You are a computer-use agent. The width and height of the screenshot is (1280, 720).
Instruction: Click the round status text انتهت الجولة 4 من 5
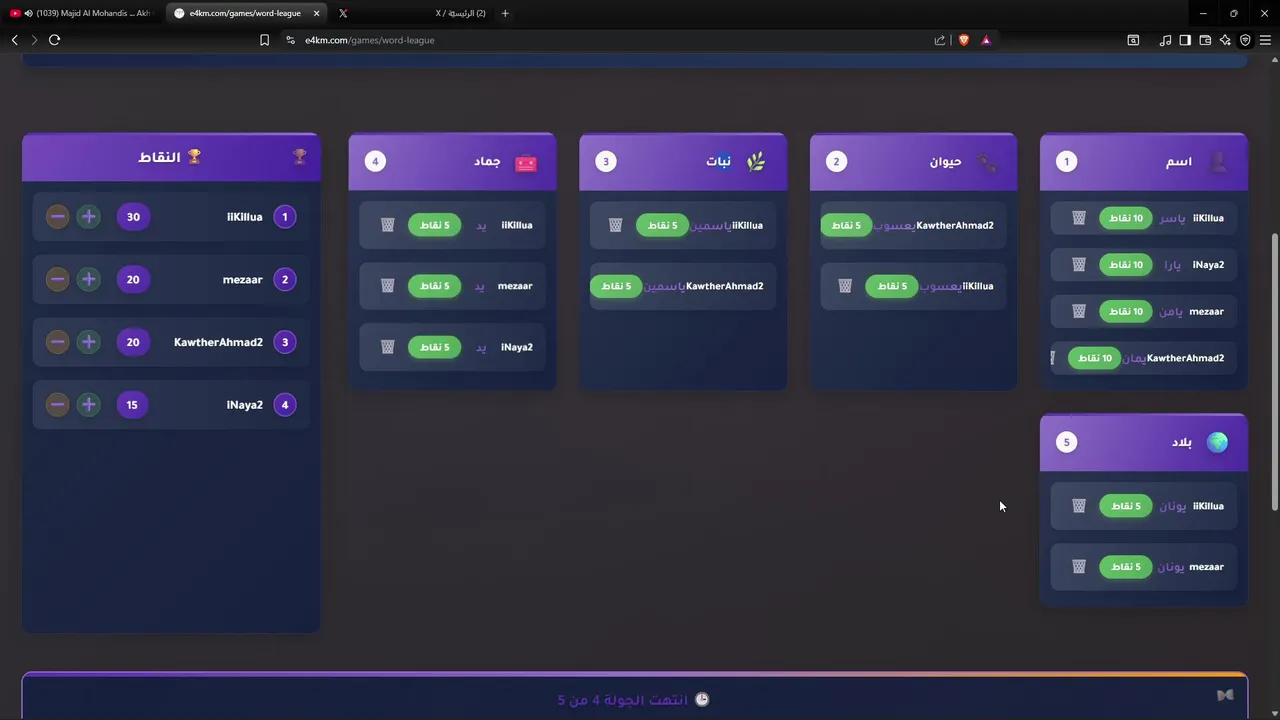(623, 700)
